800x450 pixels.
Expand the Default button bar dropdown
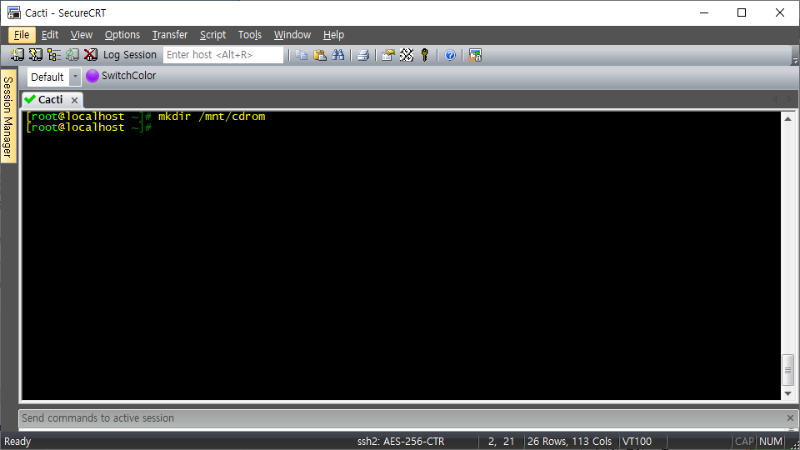coord(75,77)
